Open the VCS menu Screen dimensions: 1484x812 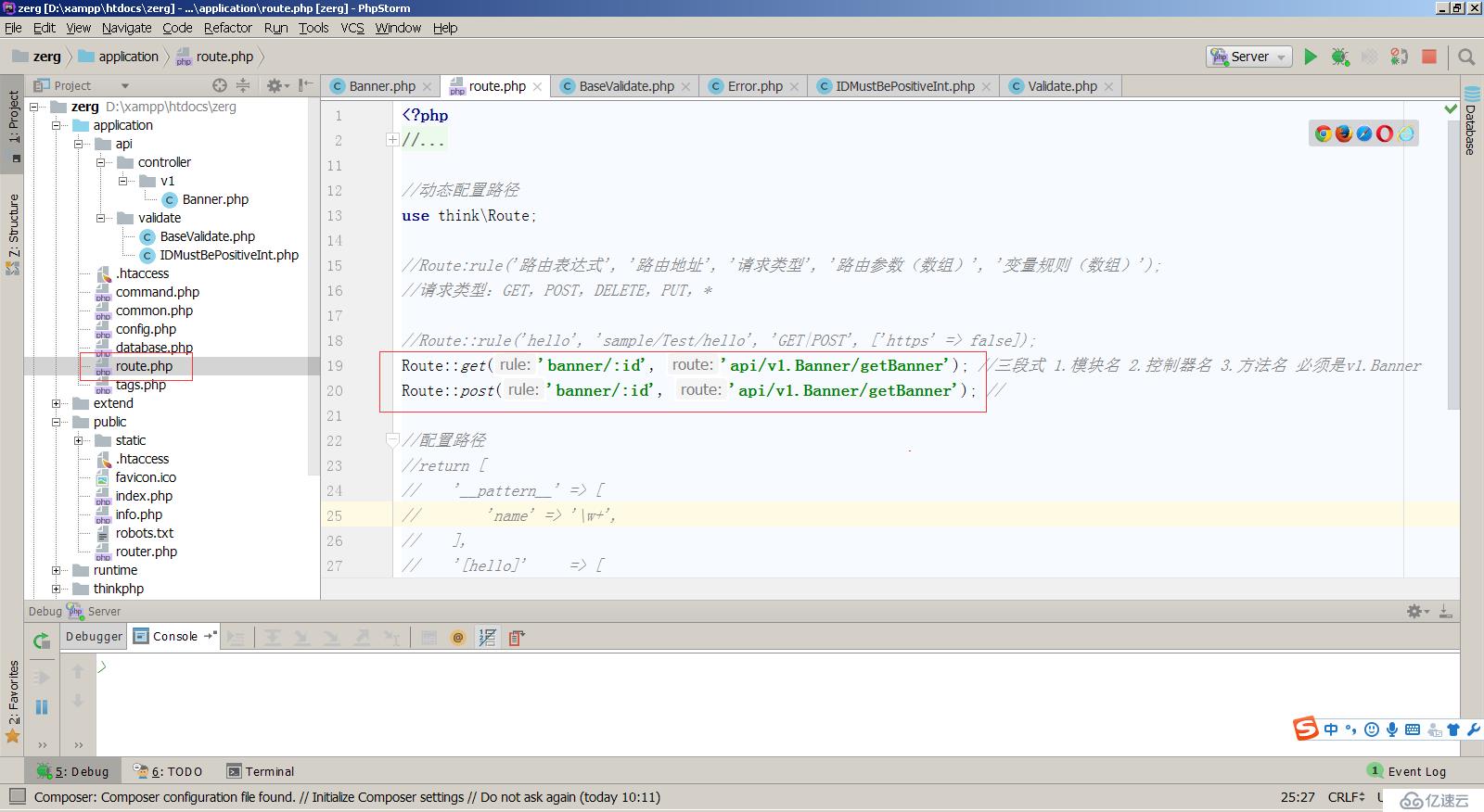click(352, 28)
